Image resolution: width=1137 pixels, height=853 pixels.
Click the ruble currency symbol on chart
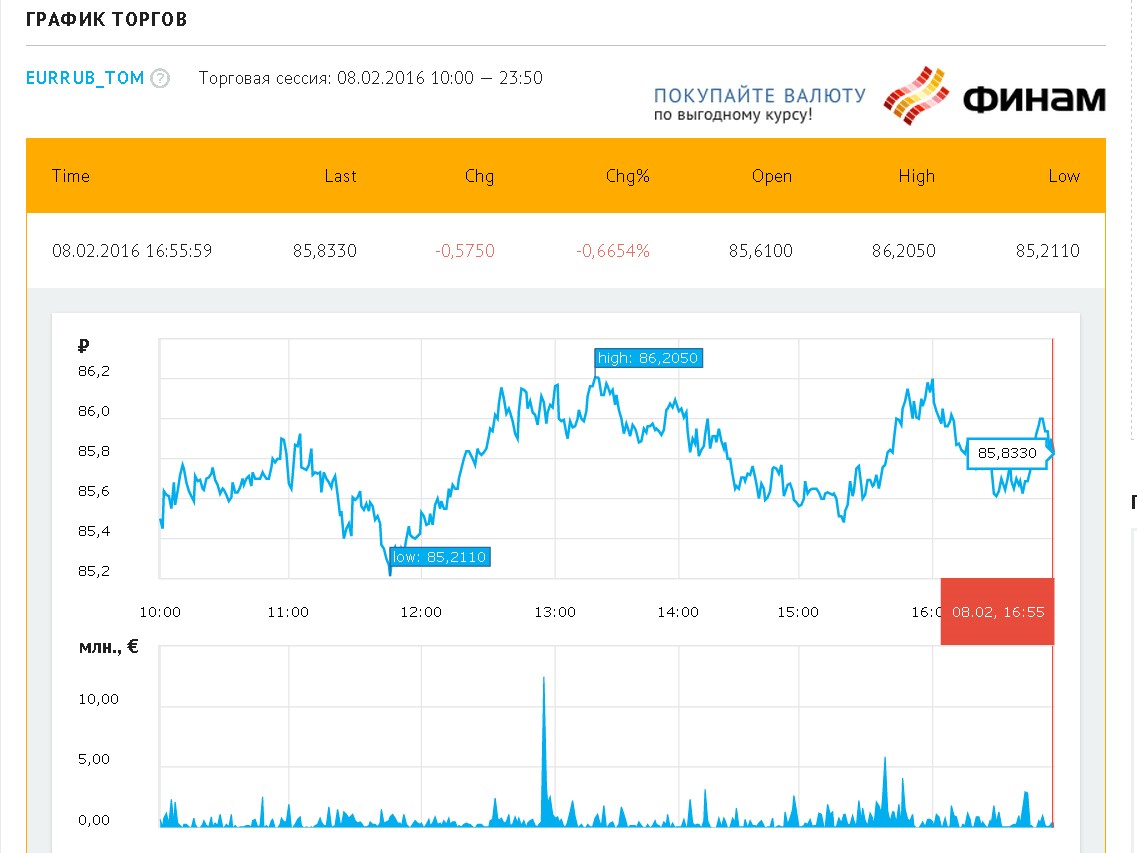(84, 347)
